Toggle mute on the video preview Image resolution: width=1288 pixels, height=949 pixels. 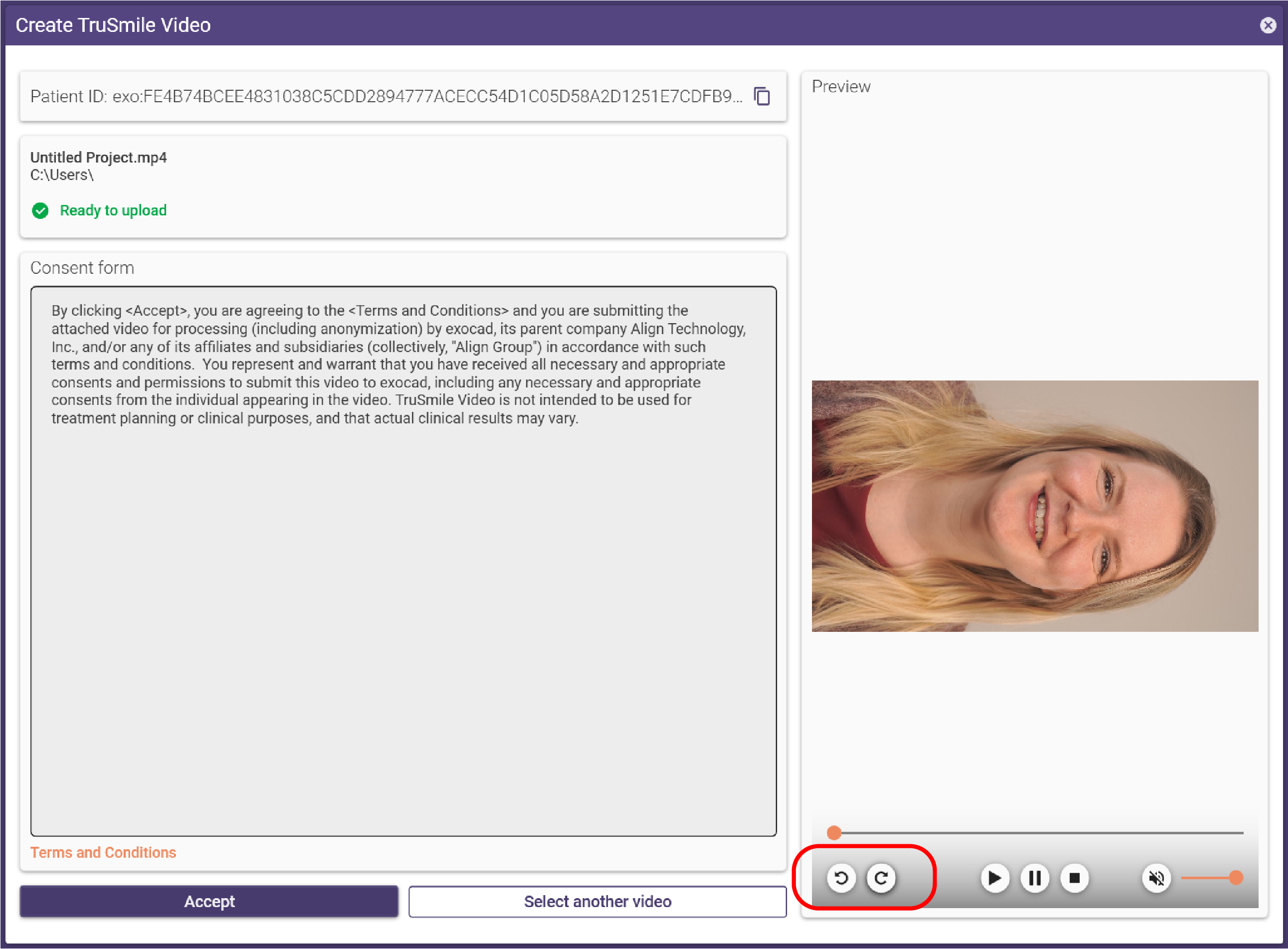1156,878
